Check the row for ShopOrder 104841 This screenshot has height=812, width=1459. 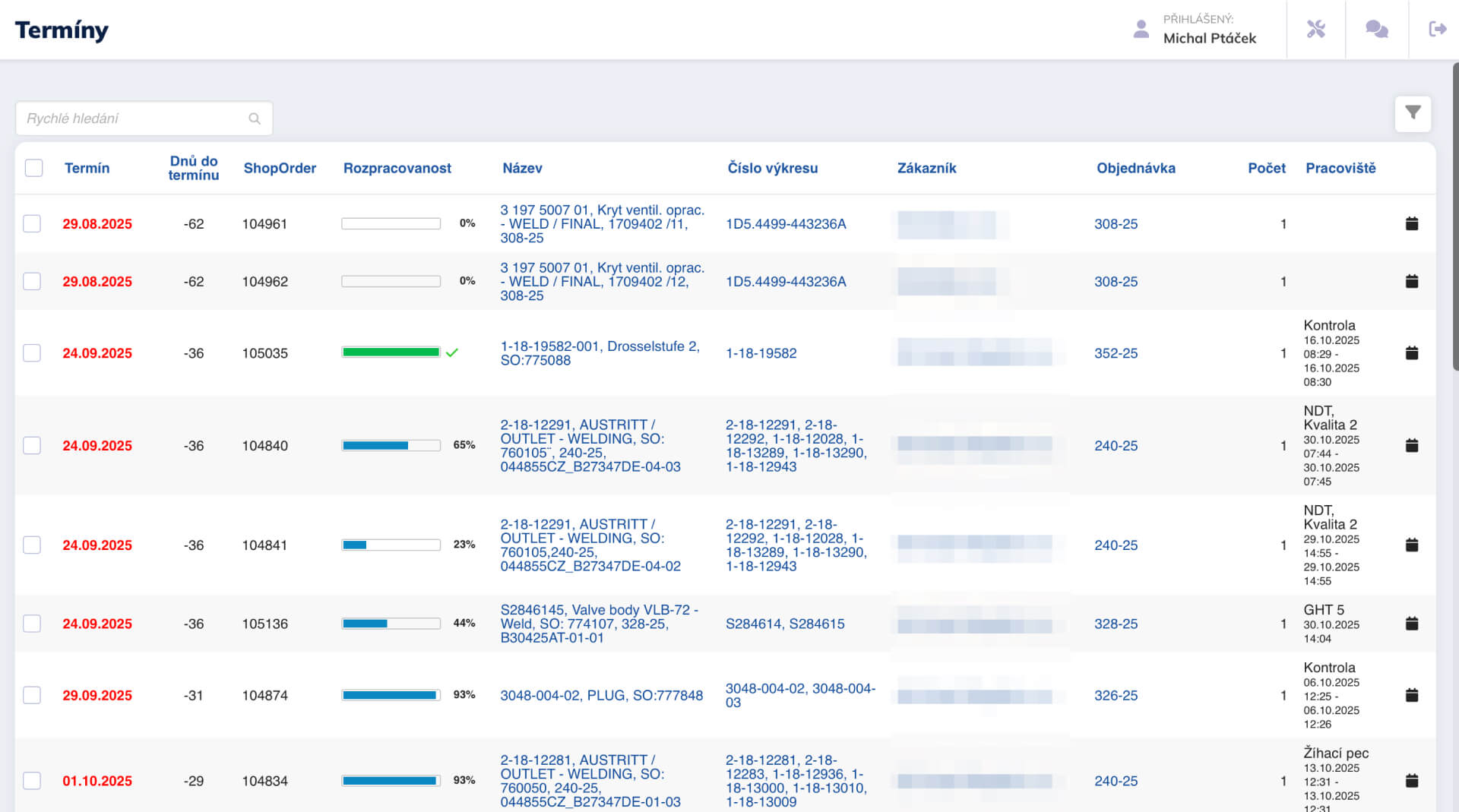32,545
